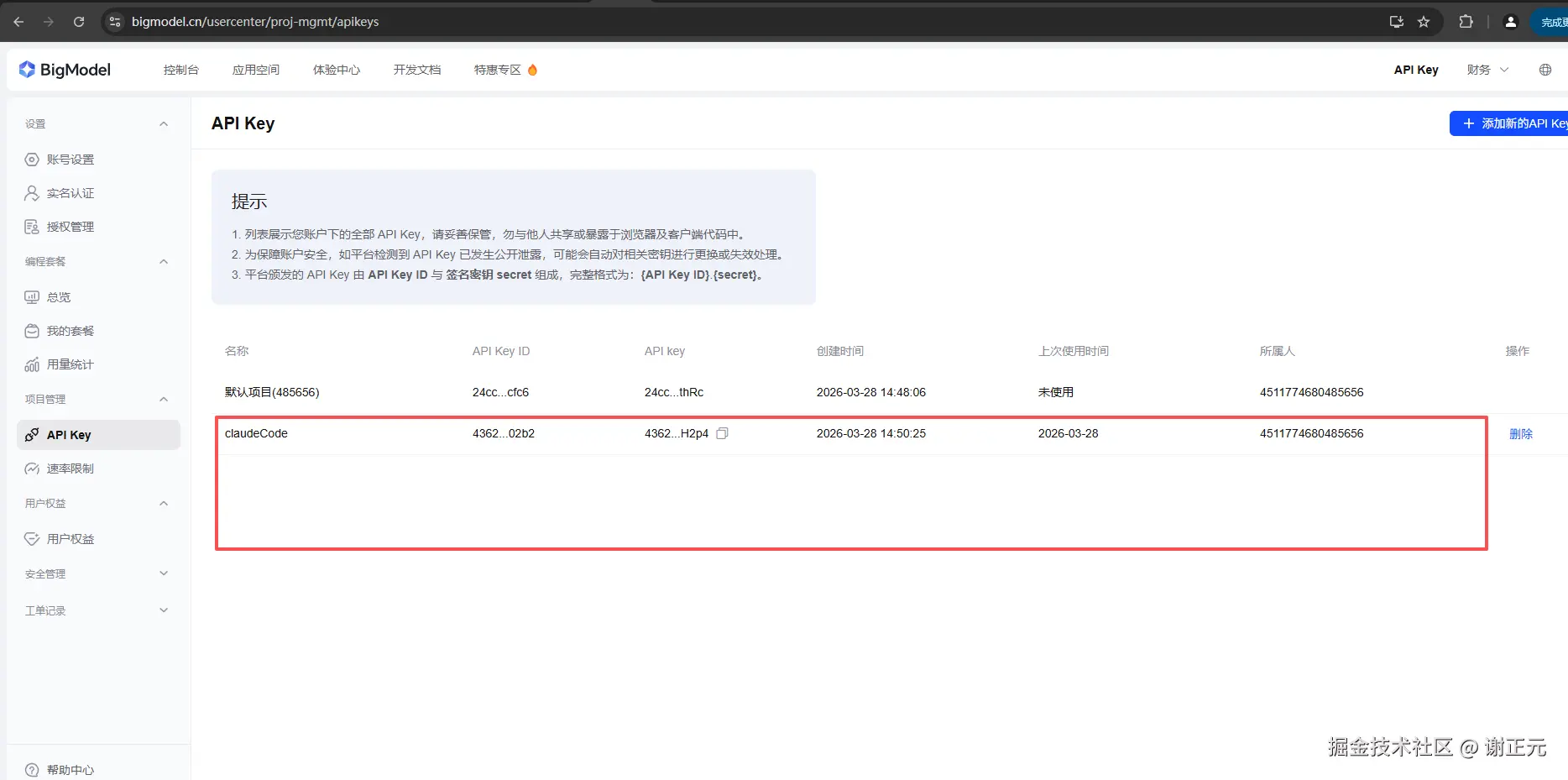Select API Key sidebar item

(x=98, y=435)
